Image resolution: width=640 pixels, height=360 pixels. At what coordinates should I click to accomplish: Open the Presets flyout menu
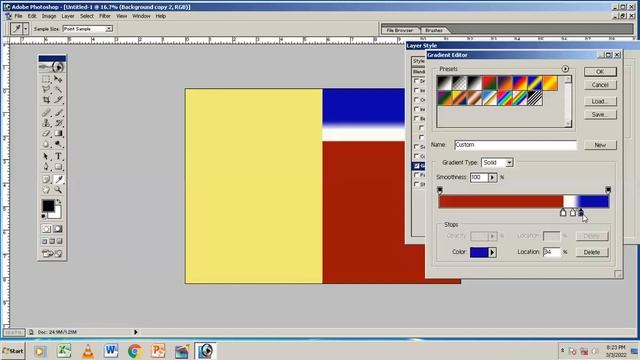[x=565, y=69]
